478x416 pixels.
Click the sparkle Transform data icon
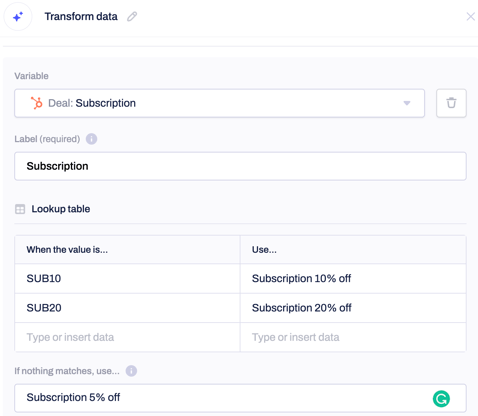[x=18, y=16]
